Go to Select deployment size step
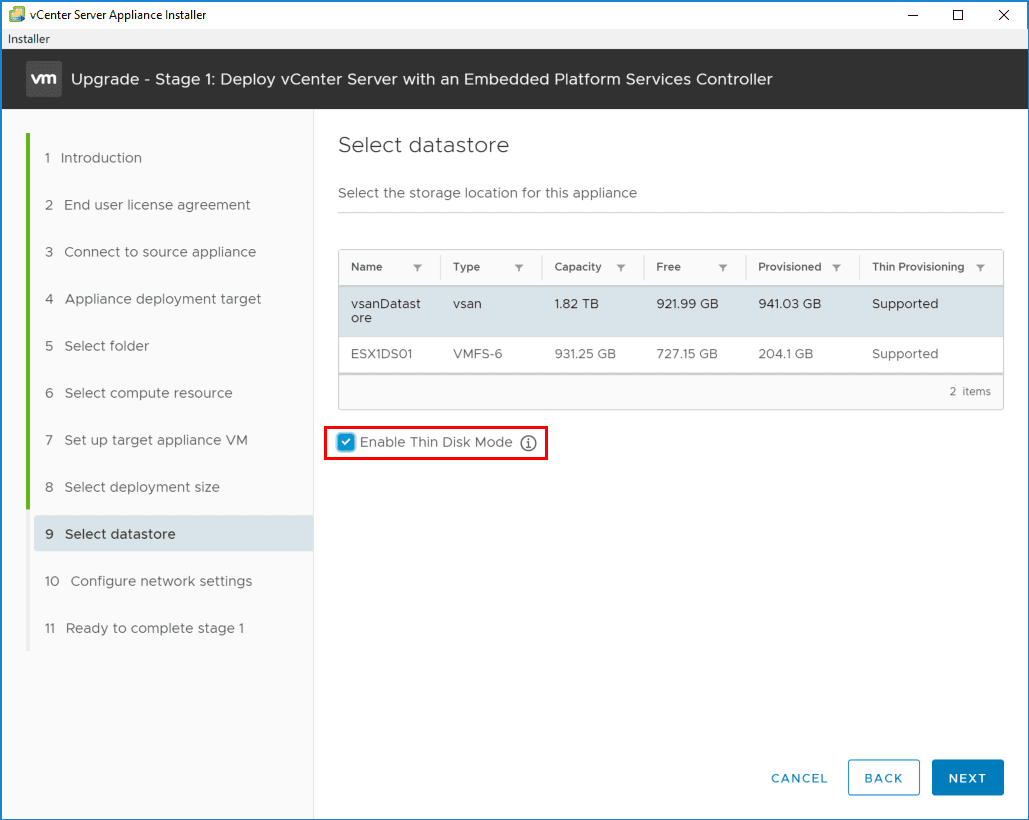1029x820 pixels. 142,487
